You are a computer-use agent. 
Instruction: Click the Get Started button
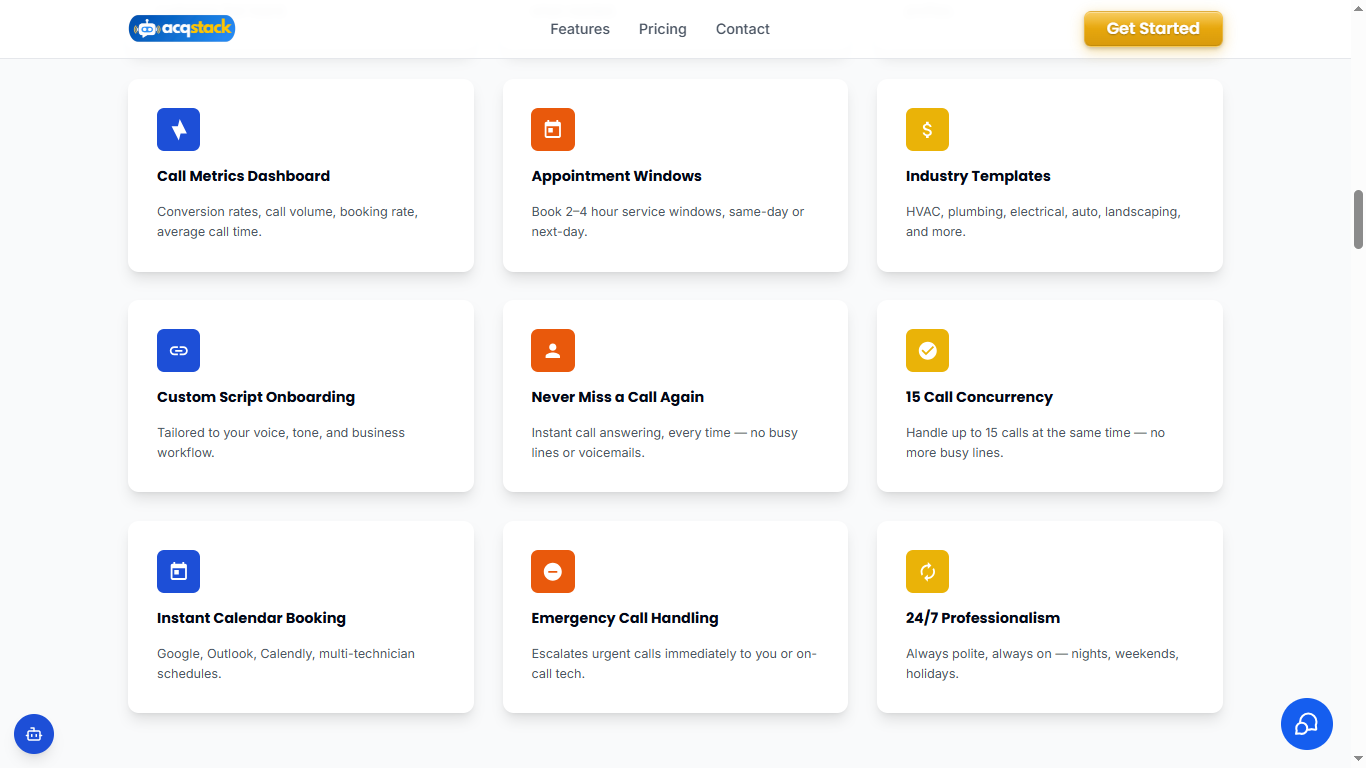[1152, 29]
